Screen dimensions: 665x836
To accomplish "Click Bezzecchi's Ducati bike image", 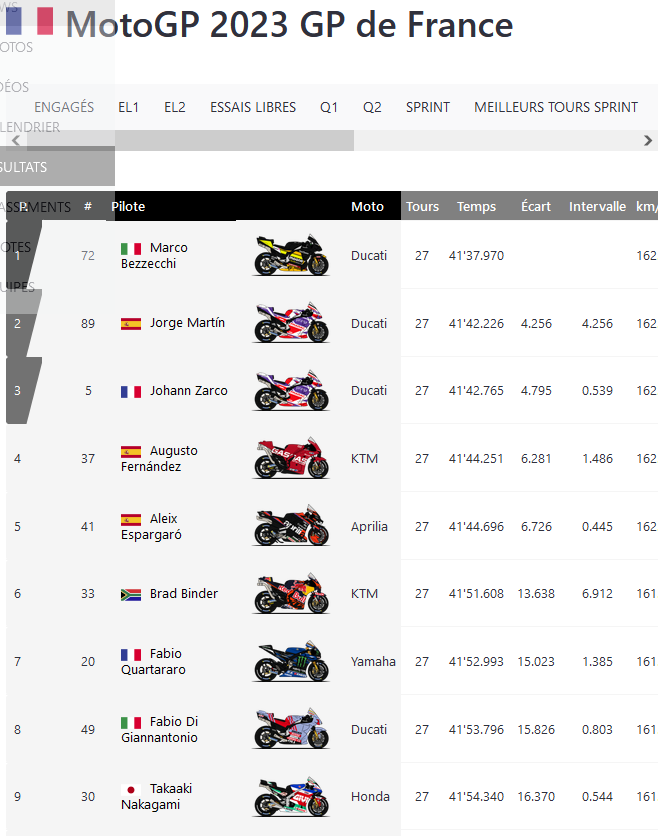I will tap(291, 256).
